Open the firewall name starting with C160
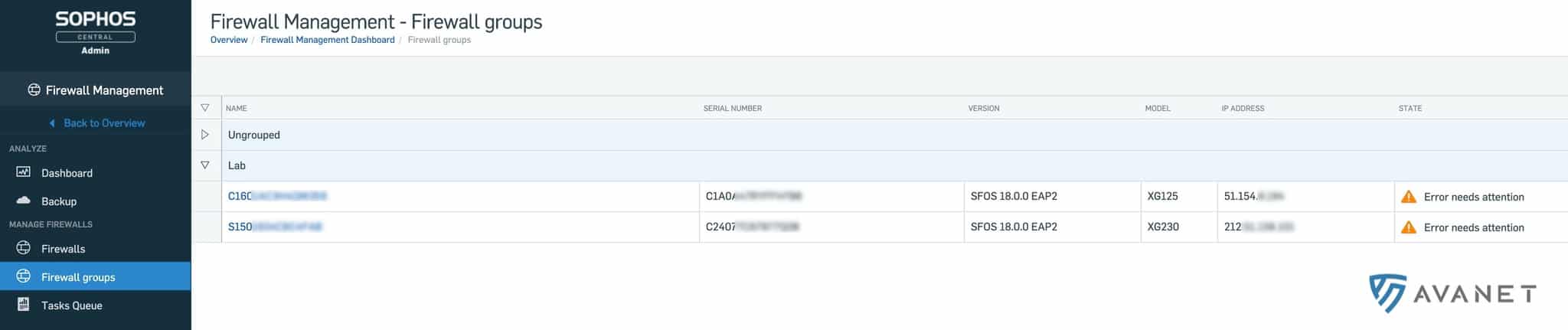The height and width of the screenshot is (330, 1568). tap(276, 196)
